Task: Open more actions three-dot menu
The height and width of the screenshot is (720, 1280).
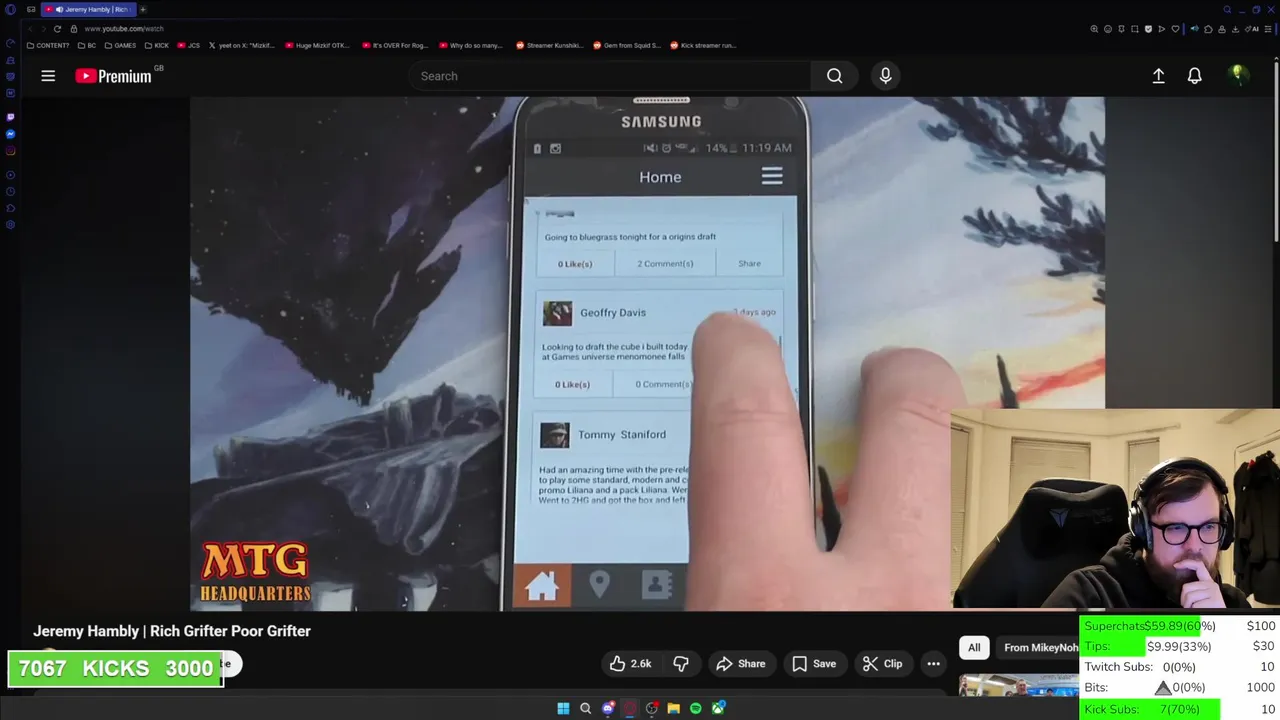Action: [933, 664]
